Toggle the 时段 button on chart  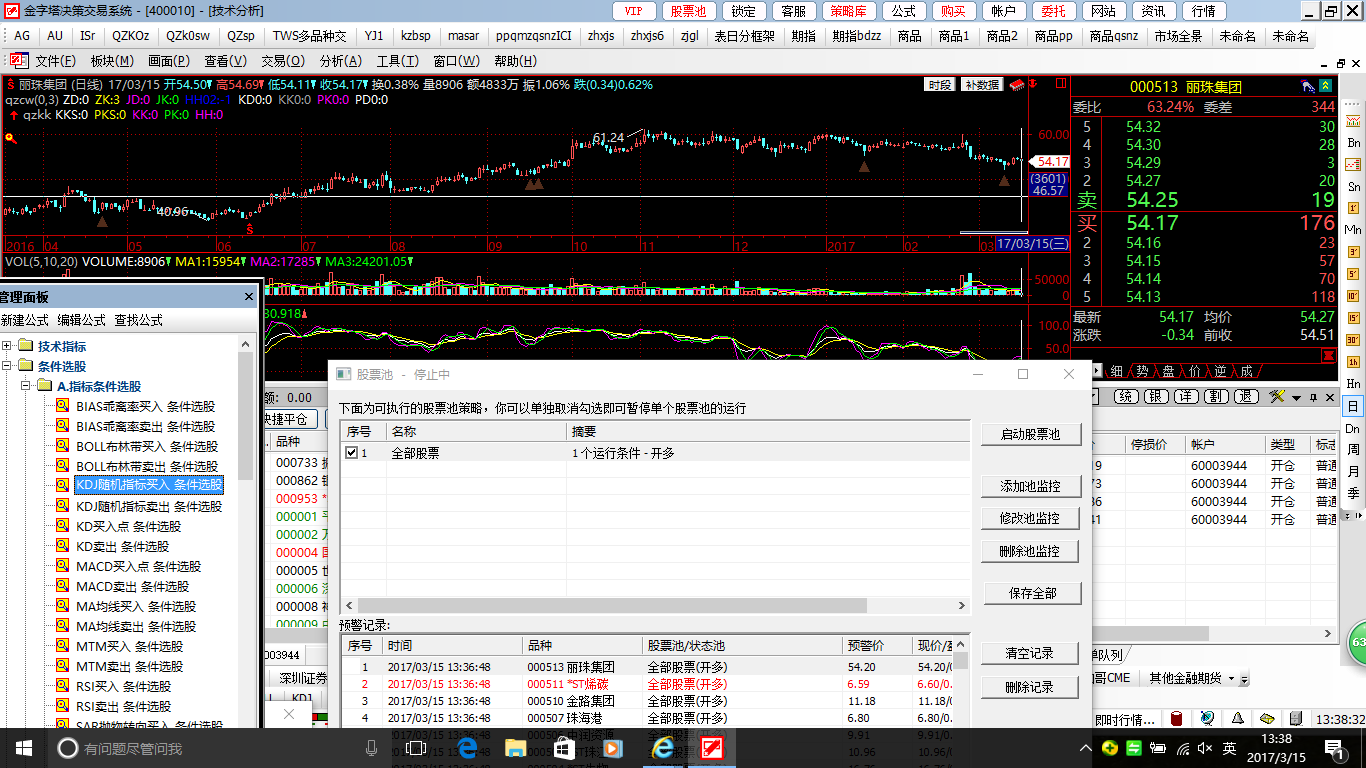click(940, 85)
